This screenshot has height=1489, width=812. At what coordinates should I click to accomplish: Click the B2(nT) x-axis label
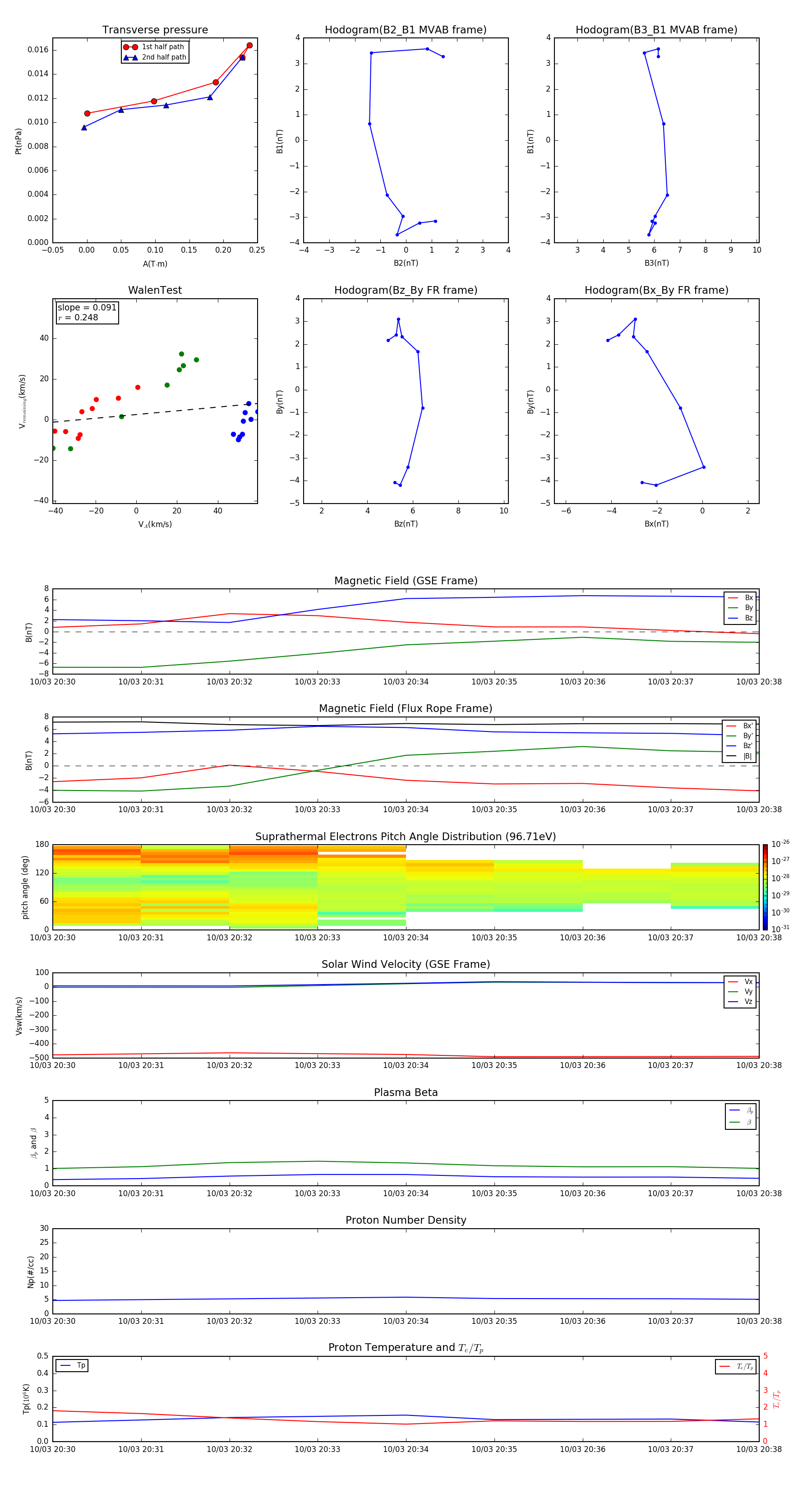point(406,263)
